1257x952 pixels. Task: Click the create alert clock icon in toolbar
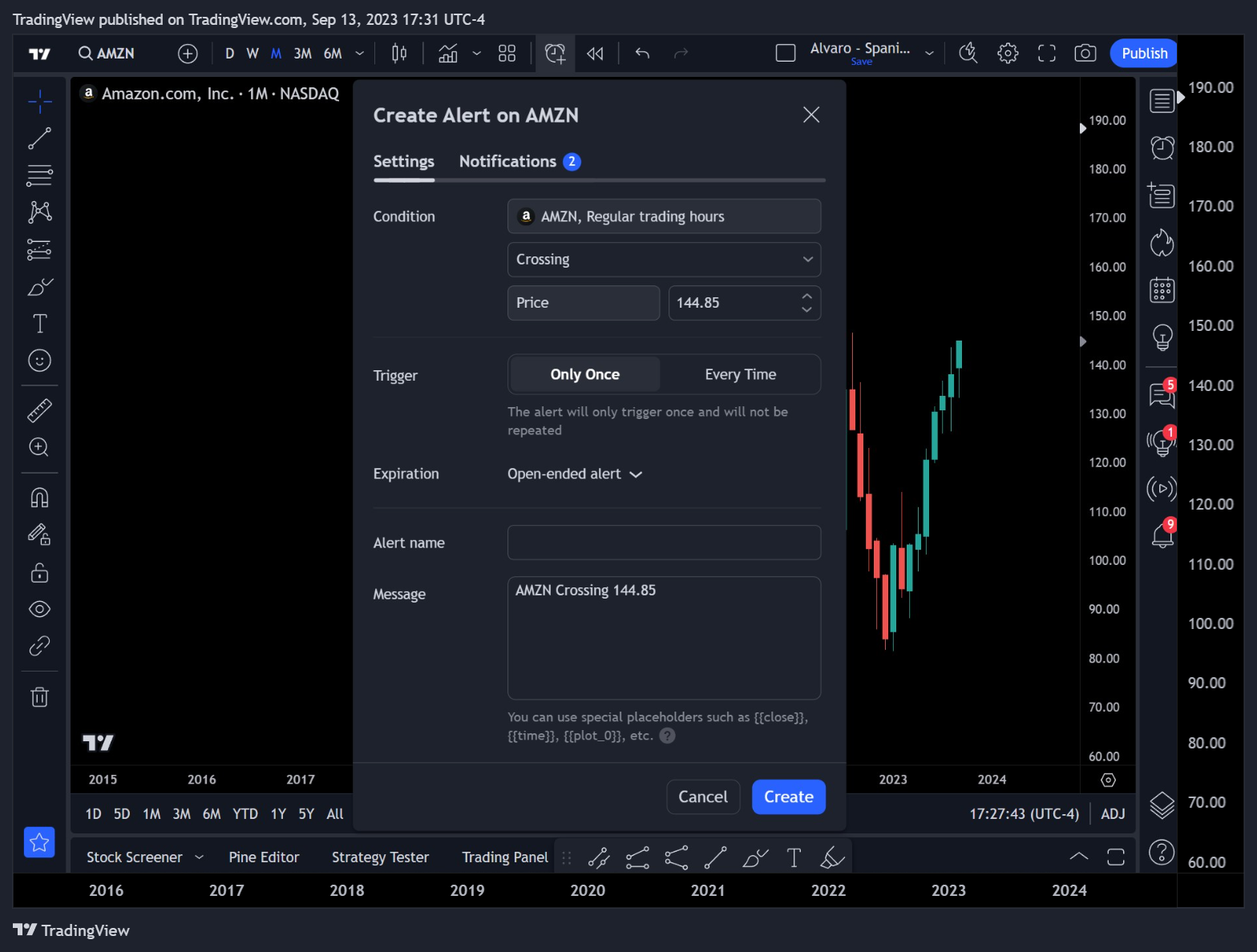click(555, 54)
